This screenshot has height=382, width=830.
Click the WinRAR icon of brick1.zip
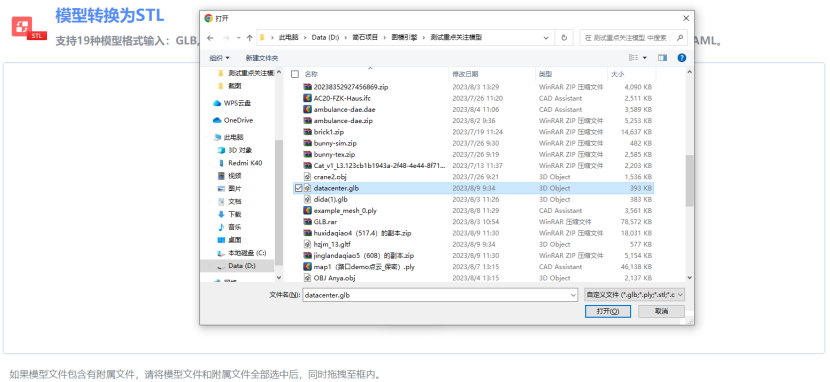pyautogui.click(x=307, y=132)
